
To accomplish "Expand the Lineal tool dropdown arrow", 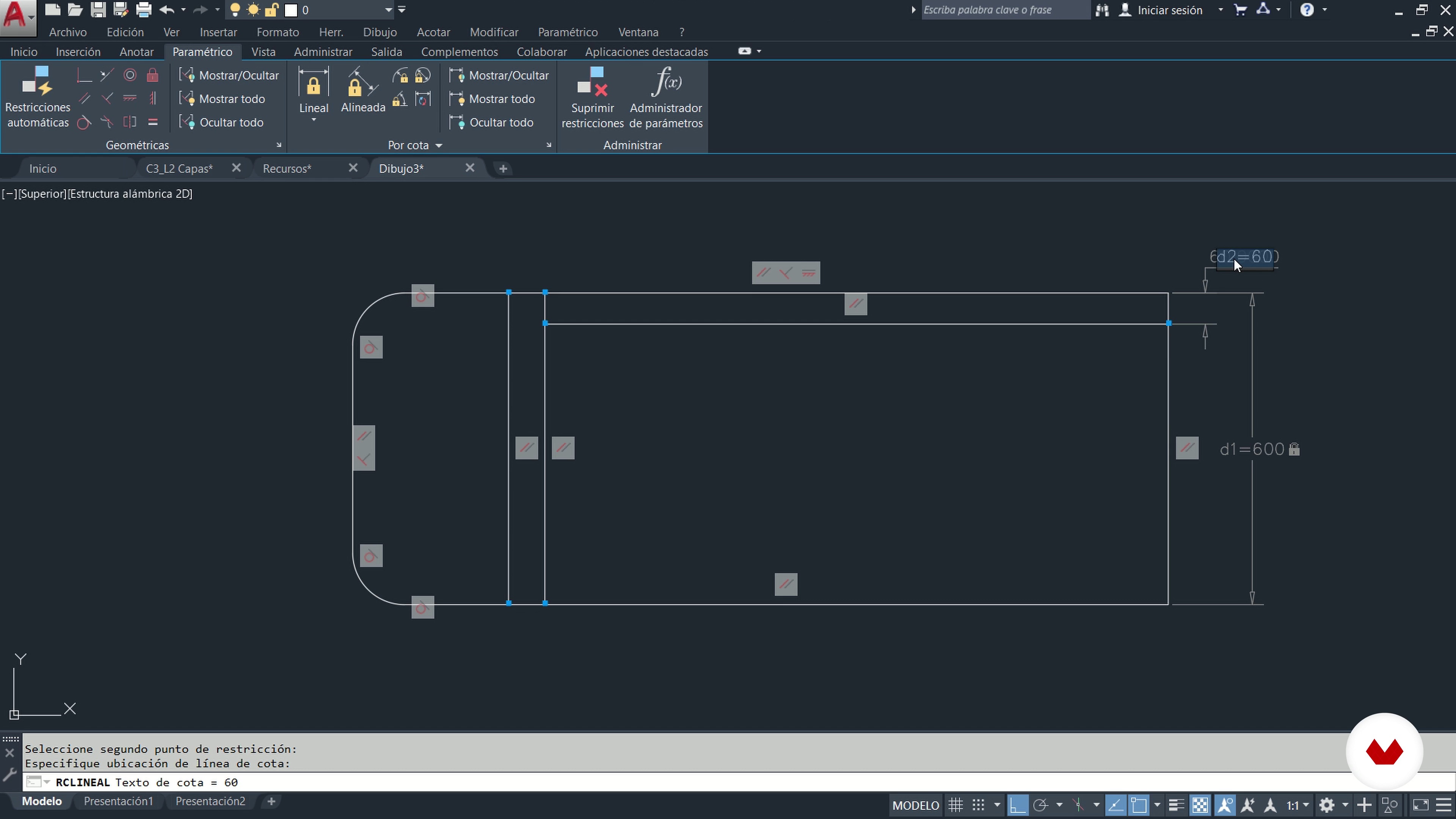I will tap(314, 120).
